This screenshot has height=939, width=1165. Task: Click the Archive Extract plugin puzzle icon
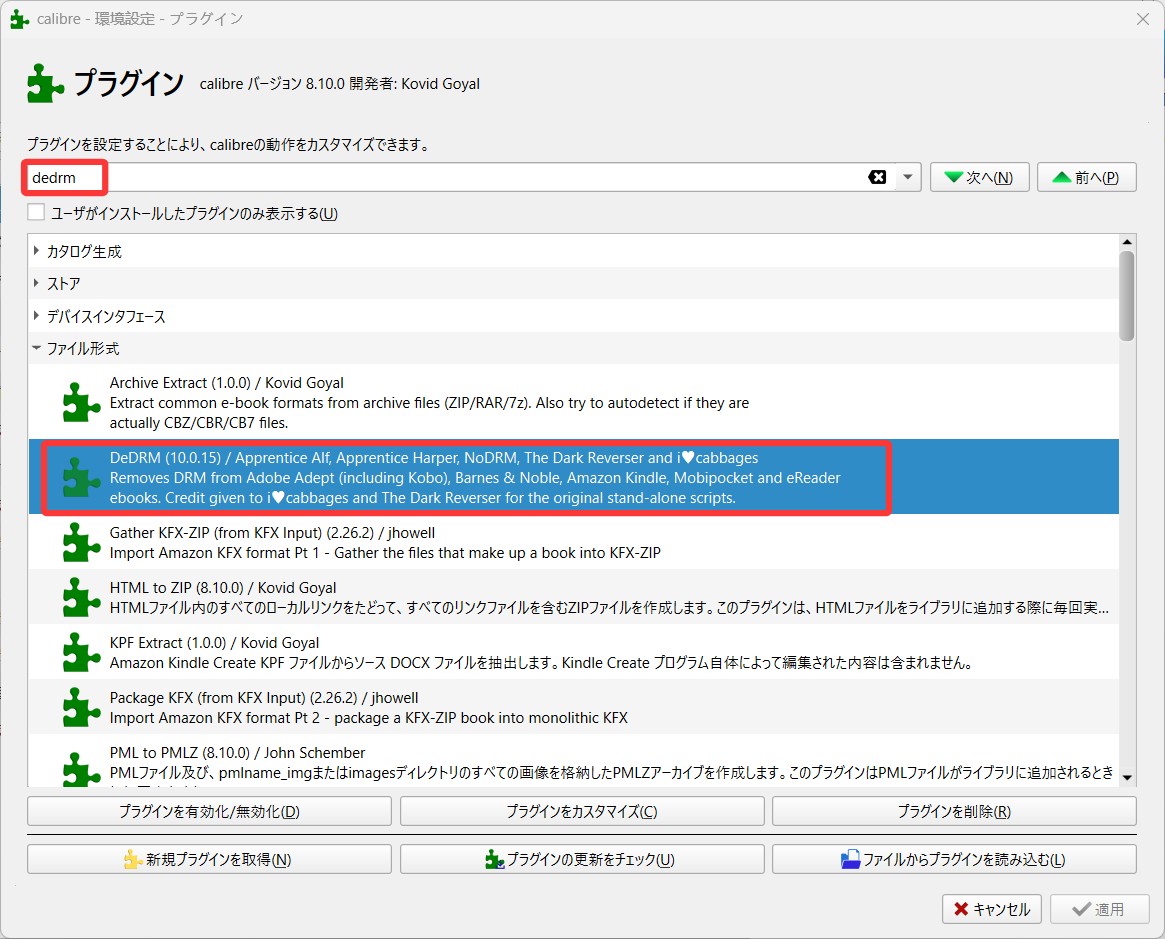[x=81, y=403]
